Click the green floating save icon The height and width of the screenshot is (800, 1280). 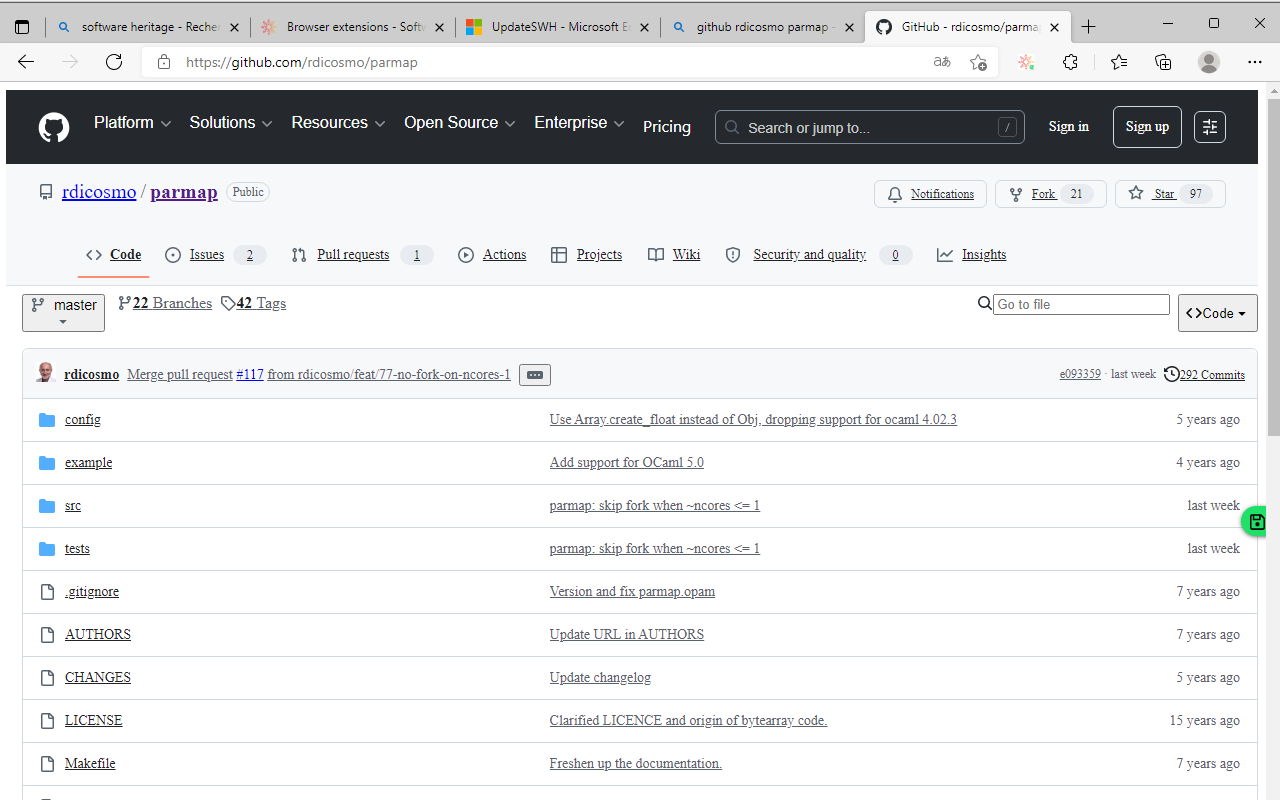(1257, 521)
